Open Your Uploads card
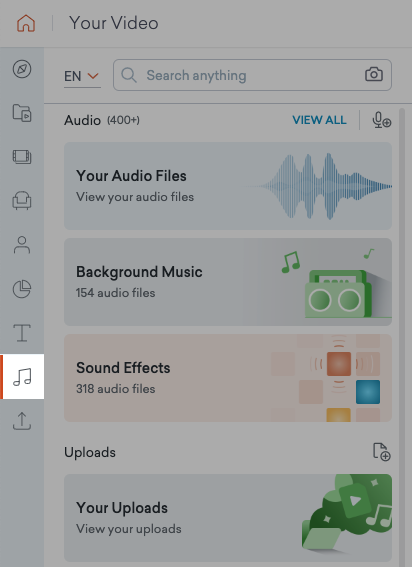Image resolution: width=412 pixels, height=567 pixels. pos(228,518)
